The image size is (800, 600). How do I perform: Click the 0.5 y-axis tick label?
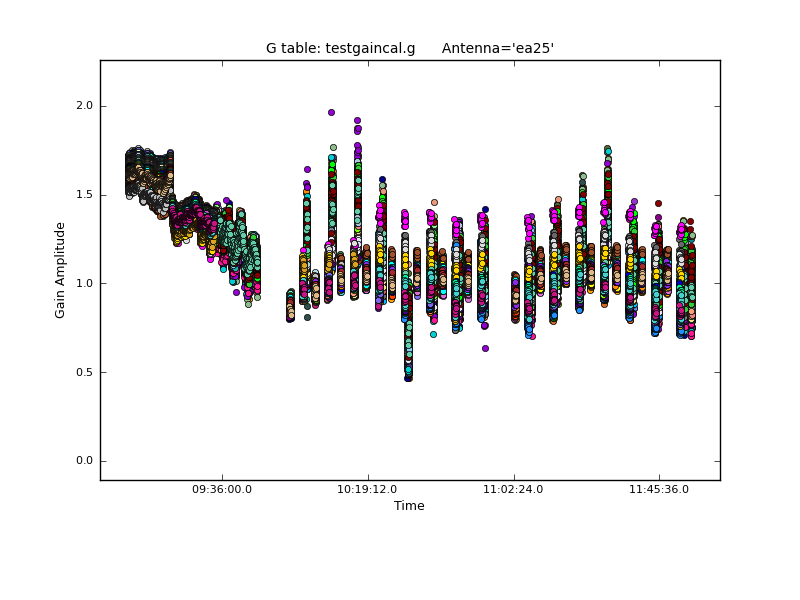[85, 373]
